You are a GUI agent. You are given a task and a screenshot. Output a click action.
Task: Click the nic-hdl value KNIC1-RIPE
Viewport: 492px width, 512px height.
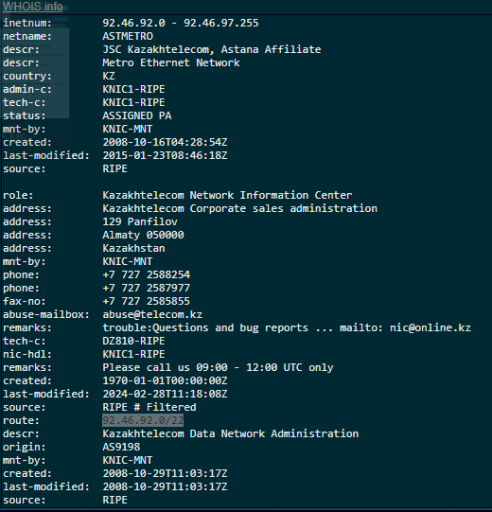pos(134,354)
